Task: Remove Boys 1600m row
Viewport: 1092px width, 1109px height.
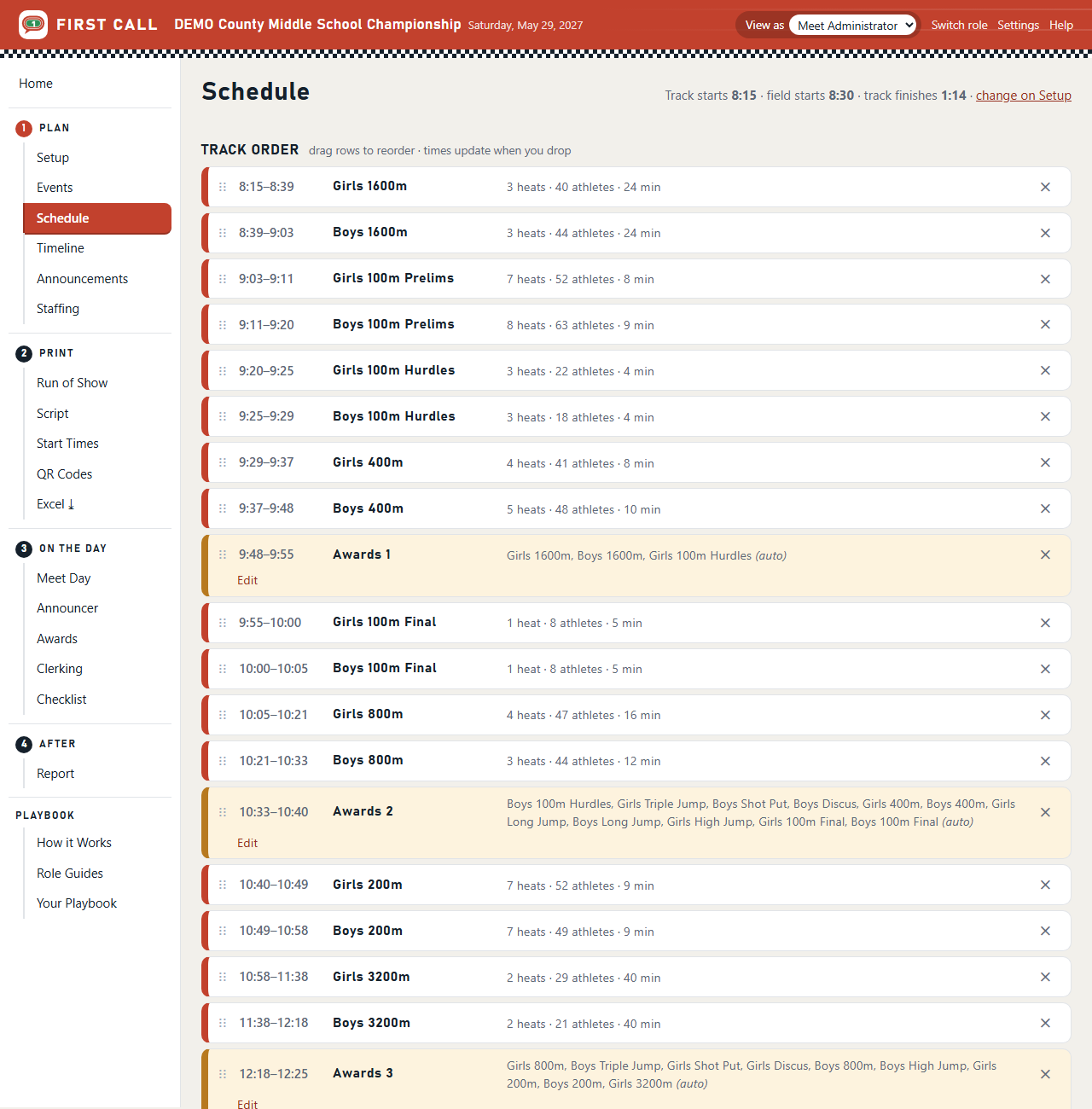Action: pyautogui.click(x=1045, y=233)
